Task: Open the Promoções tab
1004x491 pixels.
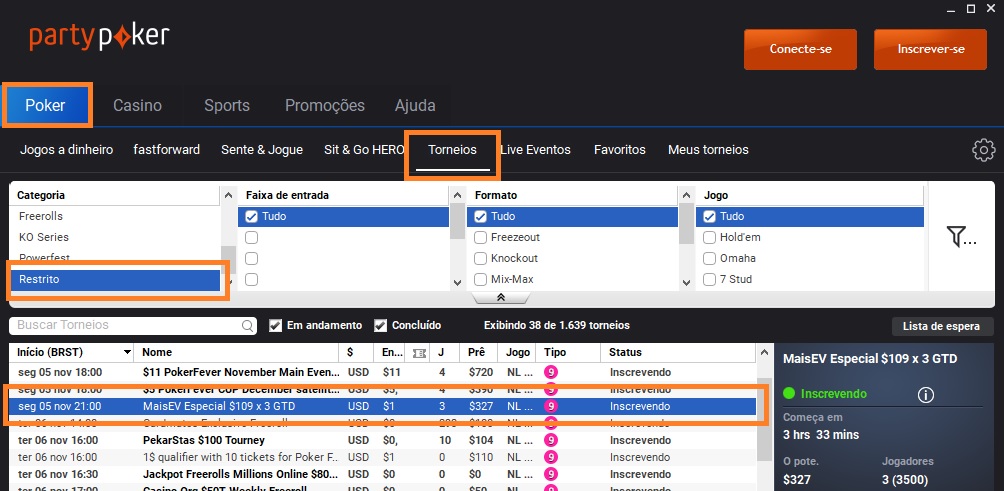Action: click(325, 106)
